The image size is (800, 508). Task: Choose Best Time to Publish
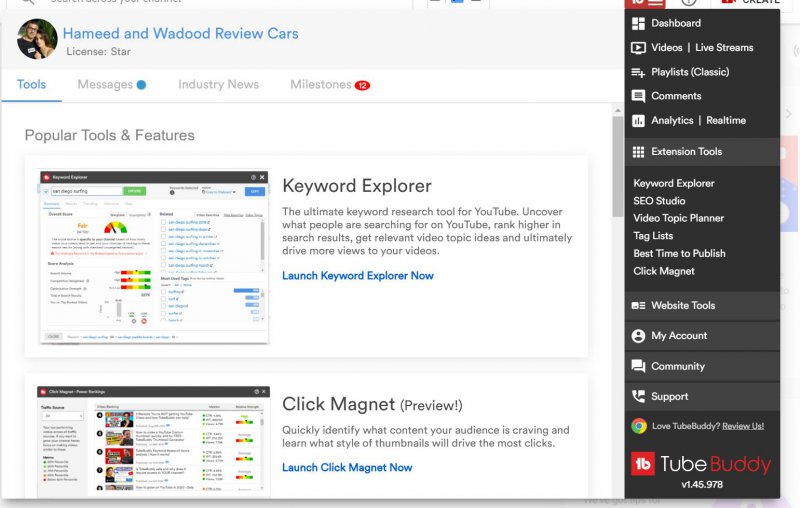pyautogui.click(x=679, y=253)
